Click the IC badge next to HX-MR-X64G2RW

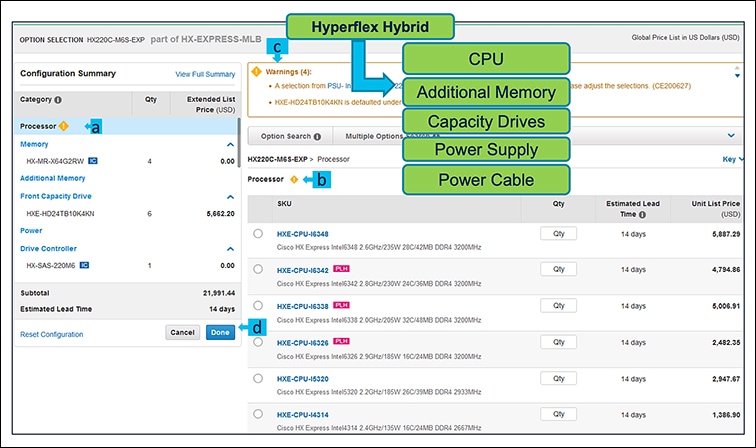(x=92, y=160)
